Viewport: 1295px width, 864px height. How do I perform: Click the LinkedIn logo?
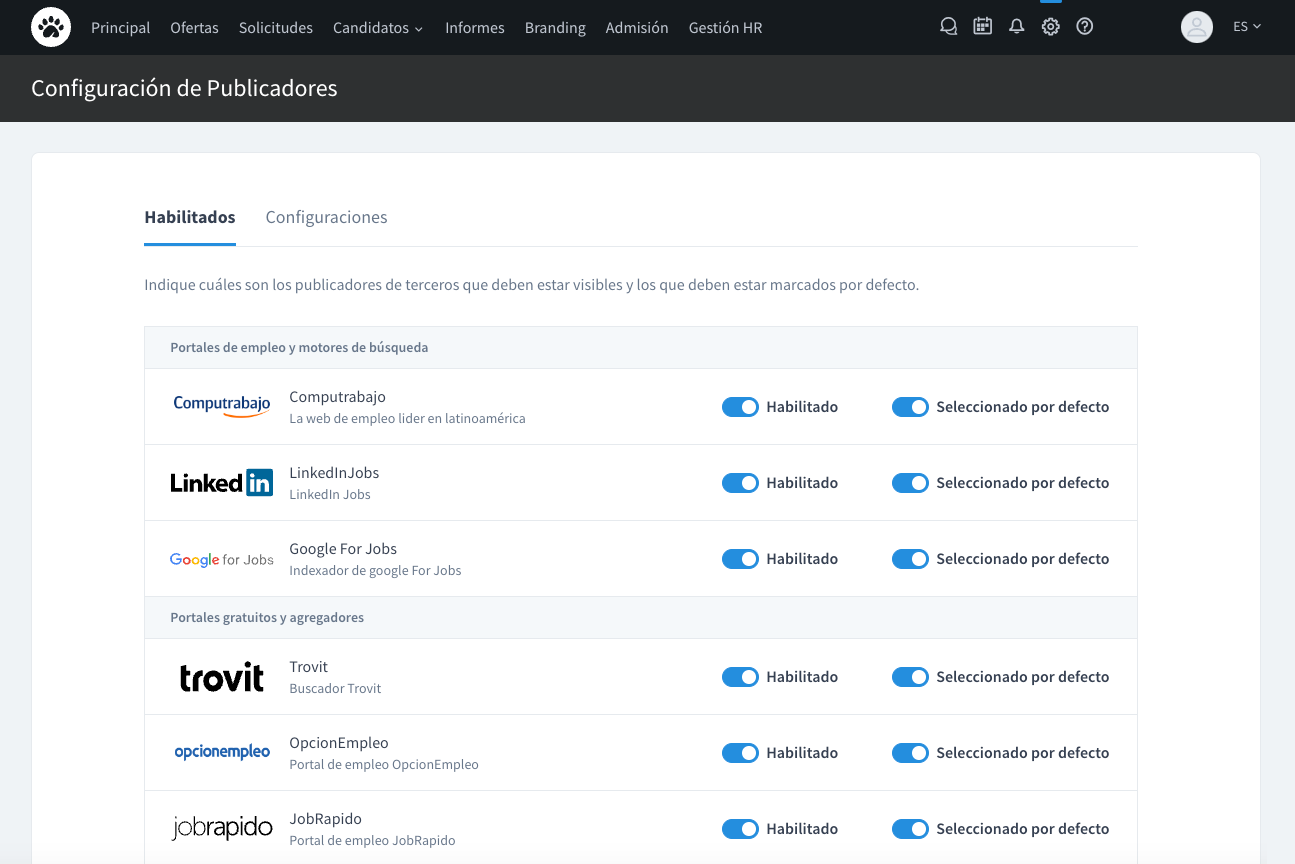221,483
